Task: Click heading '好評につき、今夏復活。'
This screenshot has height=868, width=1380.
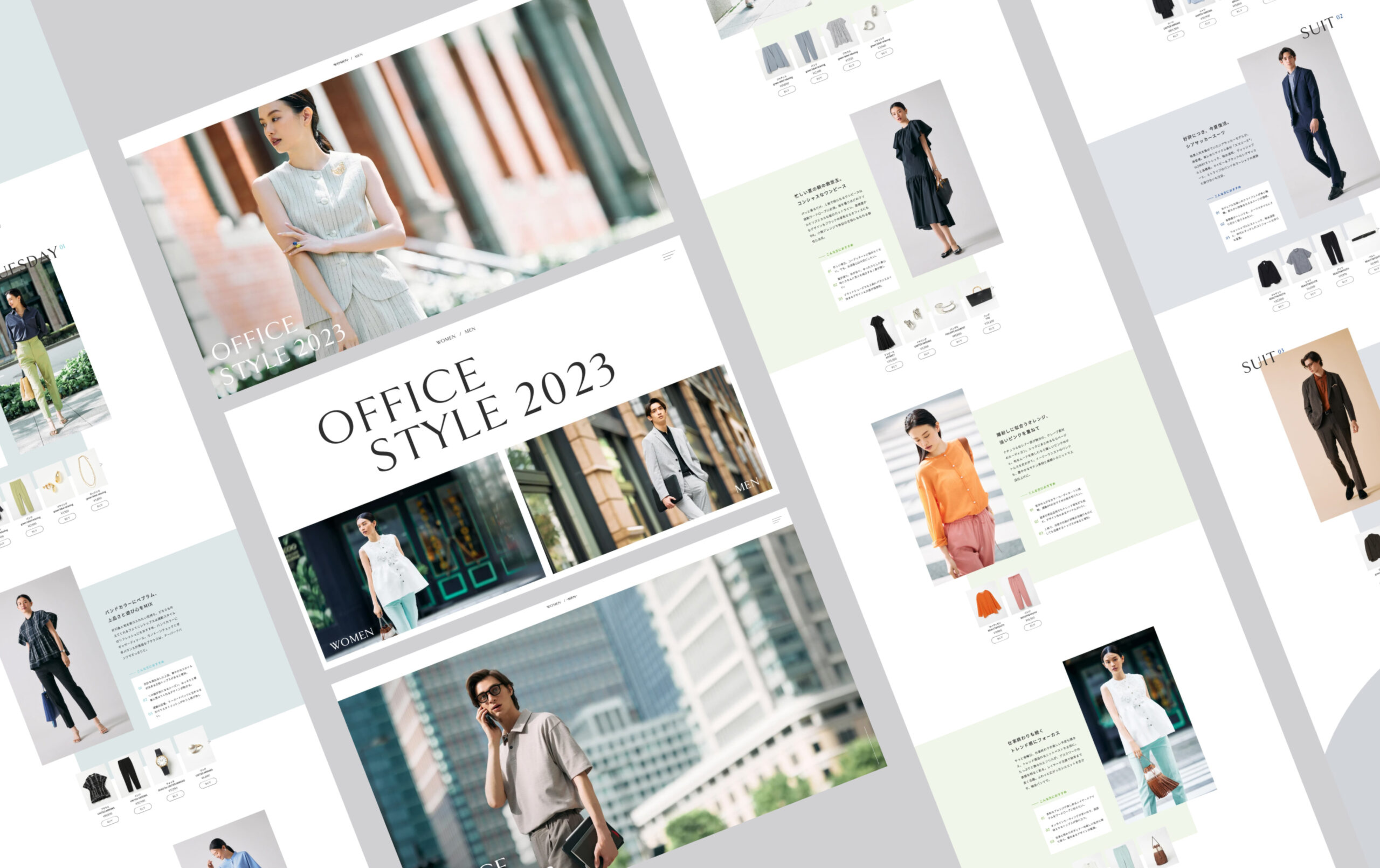Action: (x=1206, y=130)
